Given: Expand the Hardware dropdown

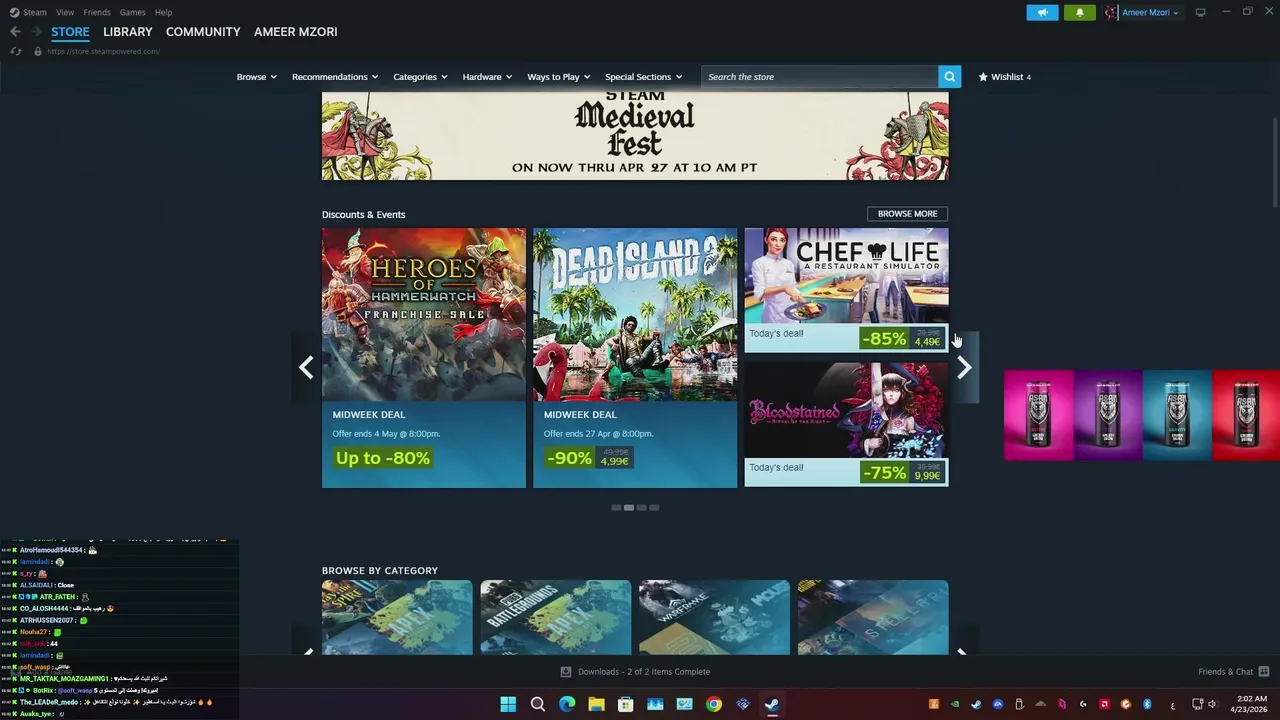Looking at the screenshot, I should [487, 76].
